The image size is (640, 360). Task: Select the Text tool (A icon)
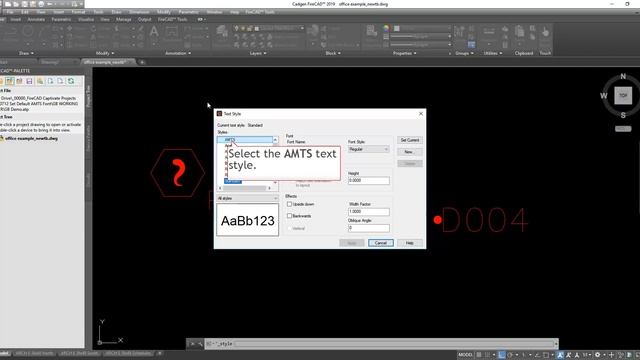coord(154,32)
